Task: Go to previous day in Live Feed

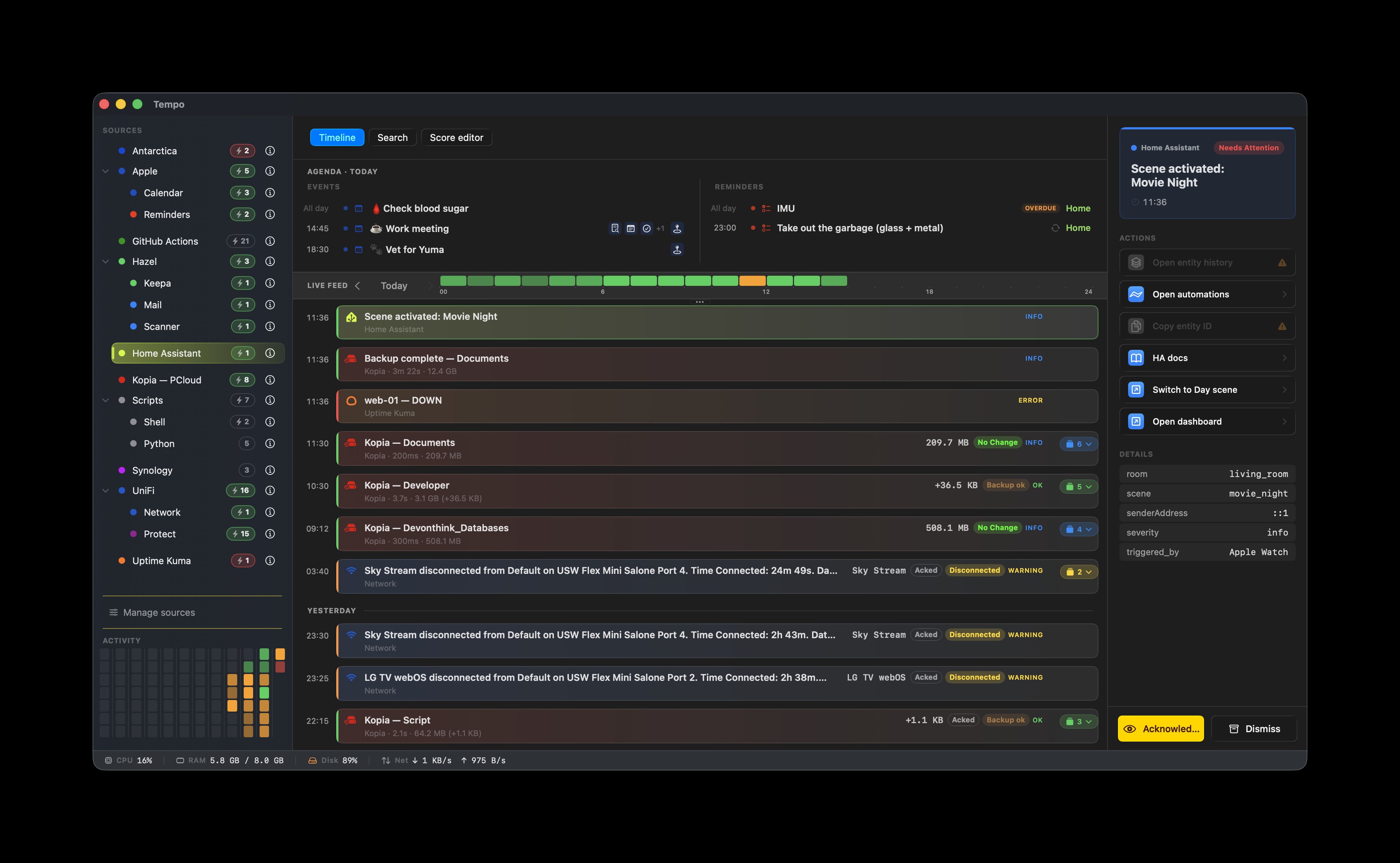Action: (x=358, y=285)
